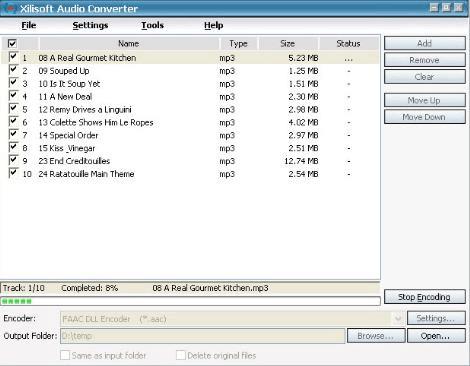The width and height of the screenshot is (470, 366).
Task: Select the 14 Special Order track
Action: pos(68,135)
